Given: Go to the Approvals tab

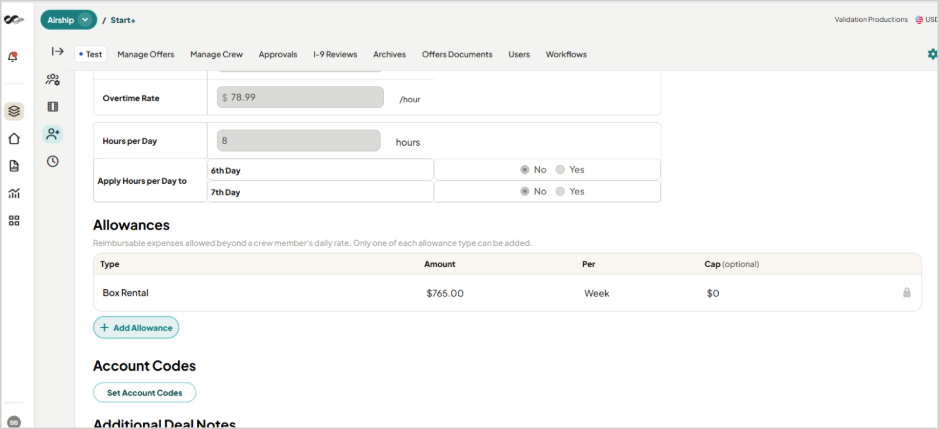Looking at the screenshot, I should pos(278,54).
